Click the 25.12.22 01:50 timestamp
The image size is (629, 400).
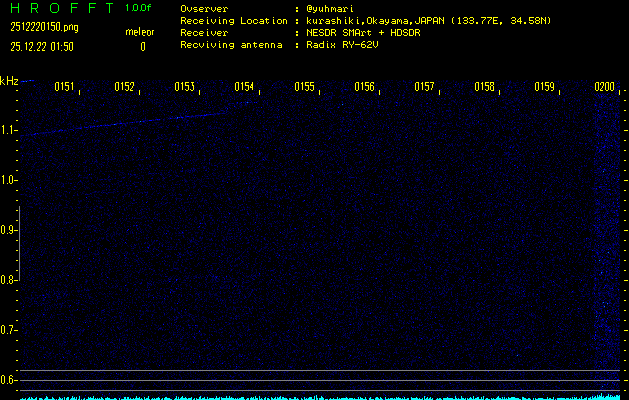tap(44, 46)
